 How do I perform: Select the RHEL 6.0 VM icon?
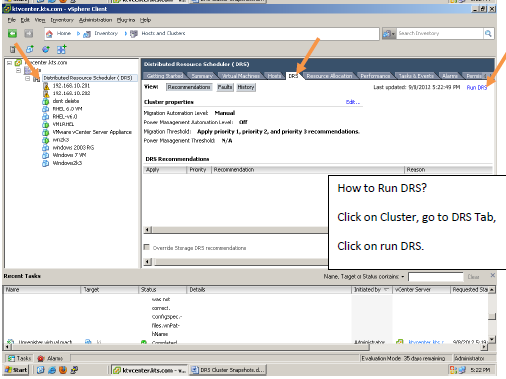click(46, 109)
